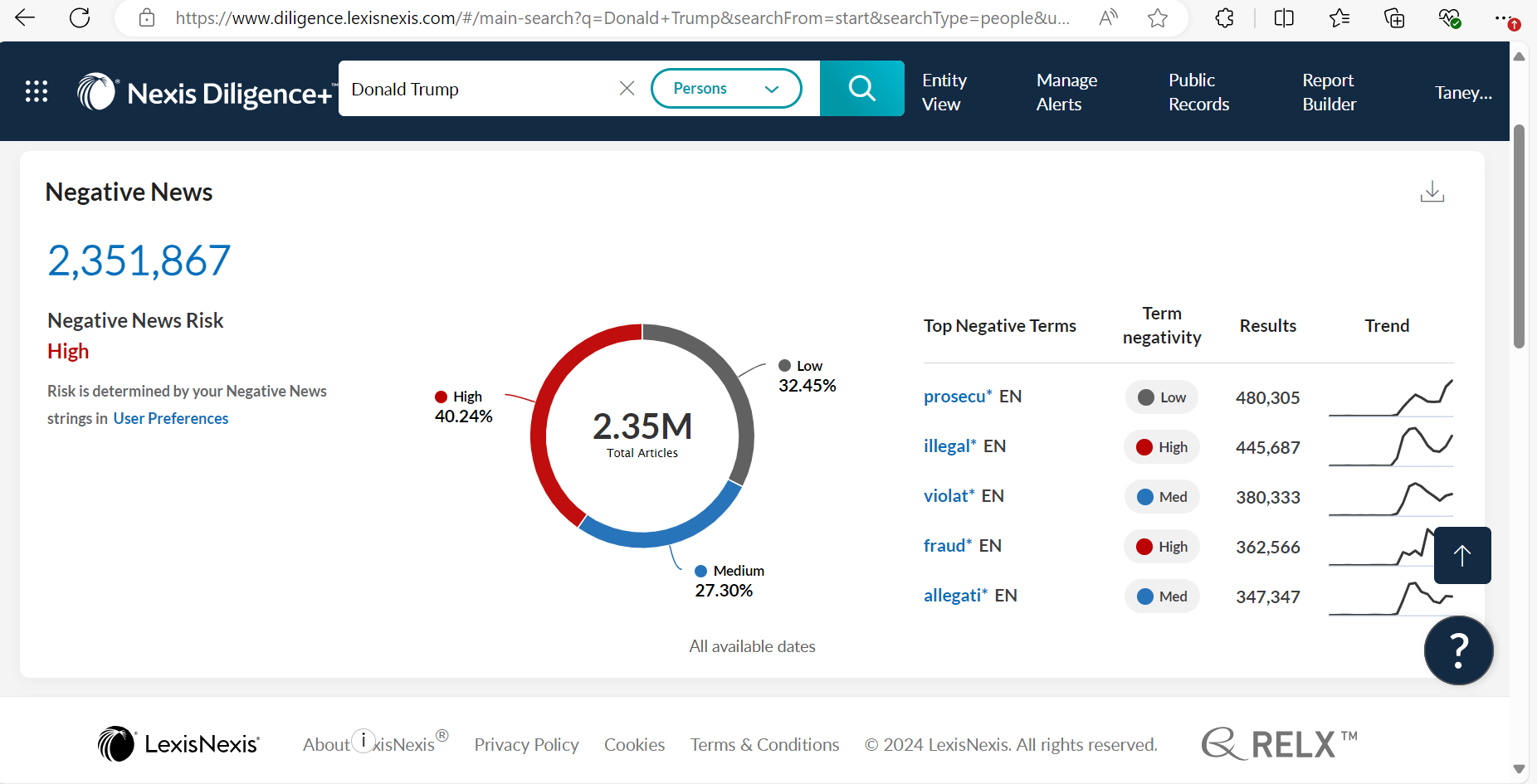This screenshot has width=1537, height=784.
Task: Click the 445,687 results count
Action: pos(1267,447)
